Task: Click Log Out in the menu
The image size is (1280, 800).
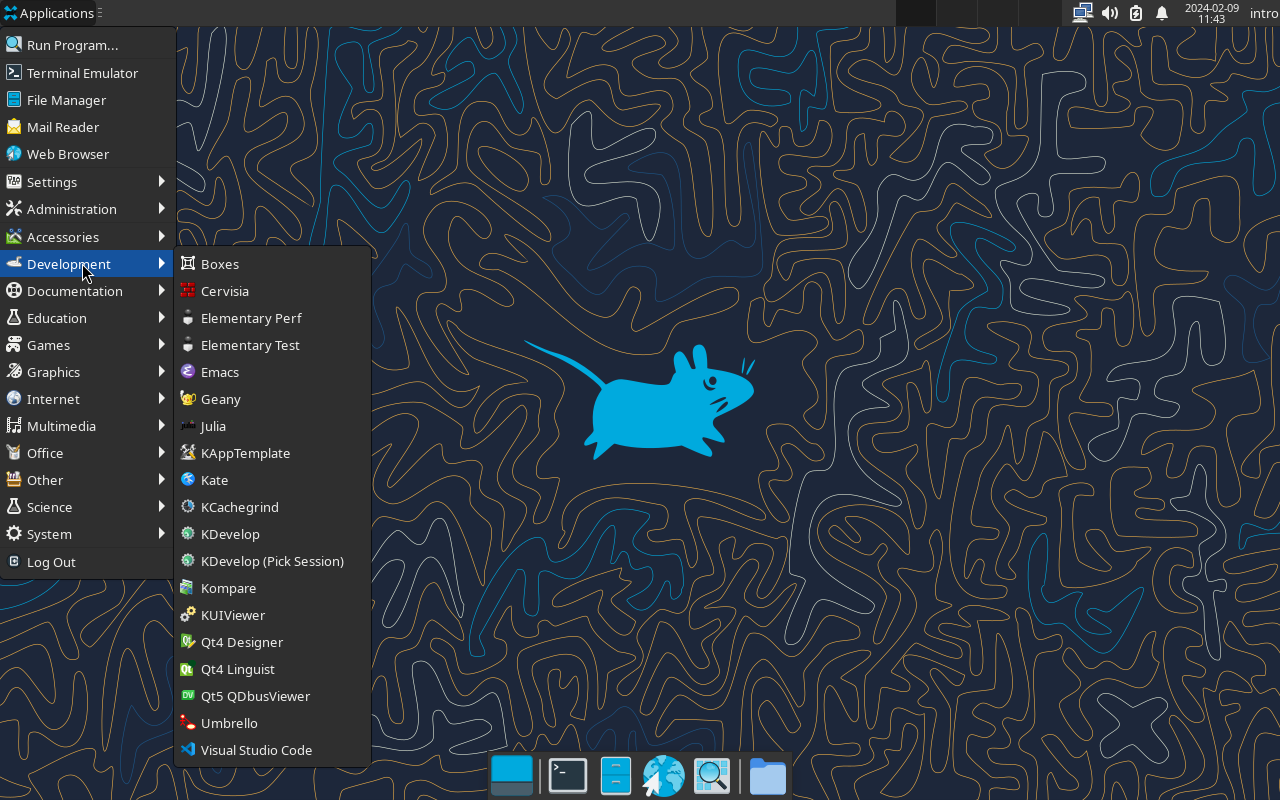Action: 88,562
